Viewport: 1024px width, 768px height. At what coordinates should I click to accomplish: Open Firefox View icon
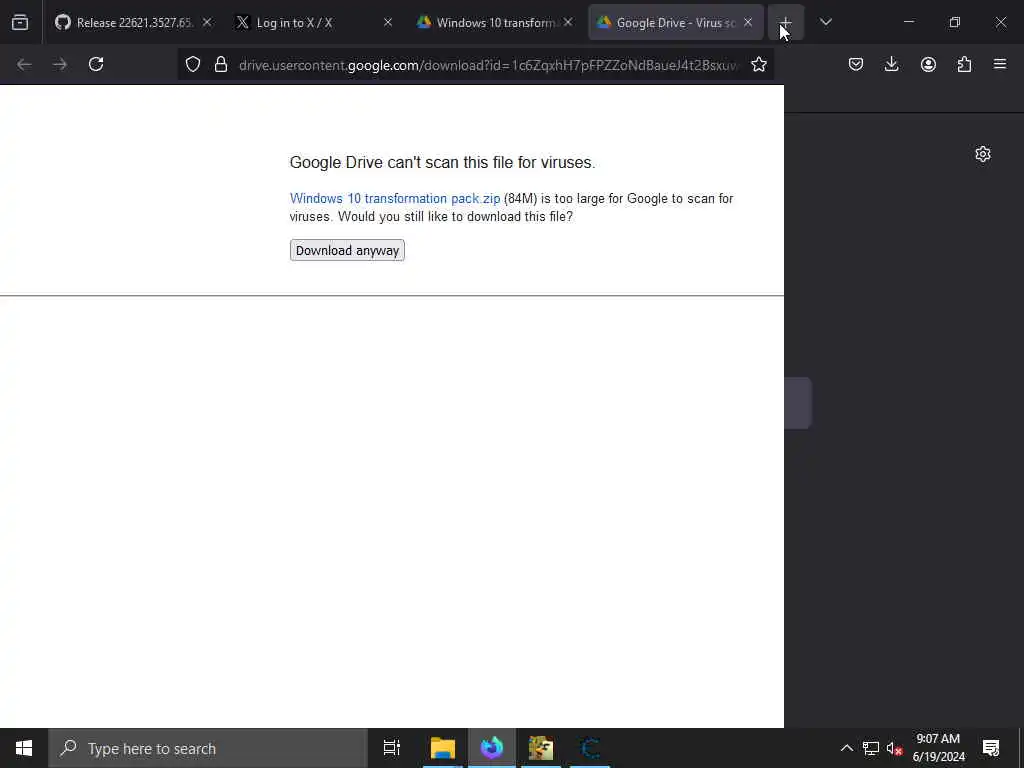coord(20,22)
